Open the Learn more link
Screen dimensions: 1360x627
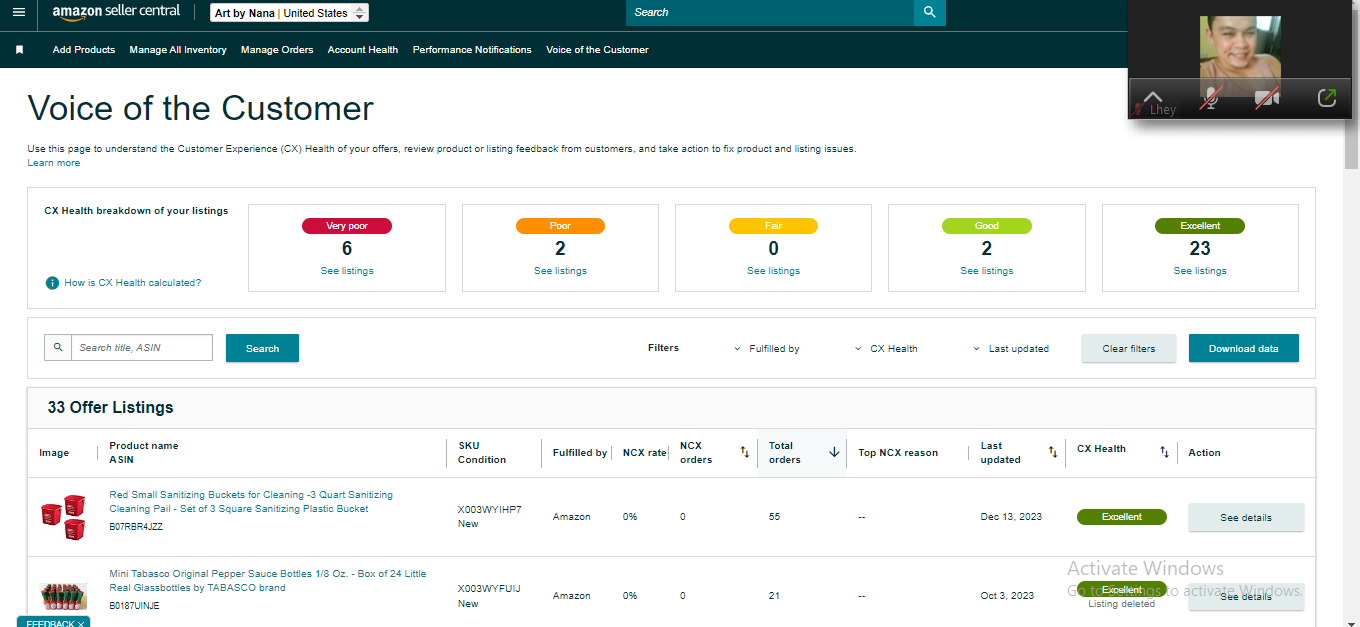coord(54,162)
